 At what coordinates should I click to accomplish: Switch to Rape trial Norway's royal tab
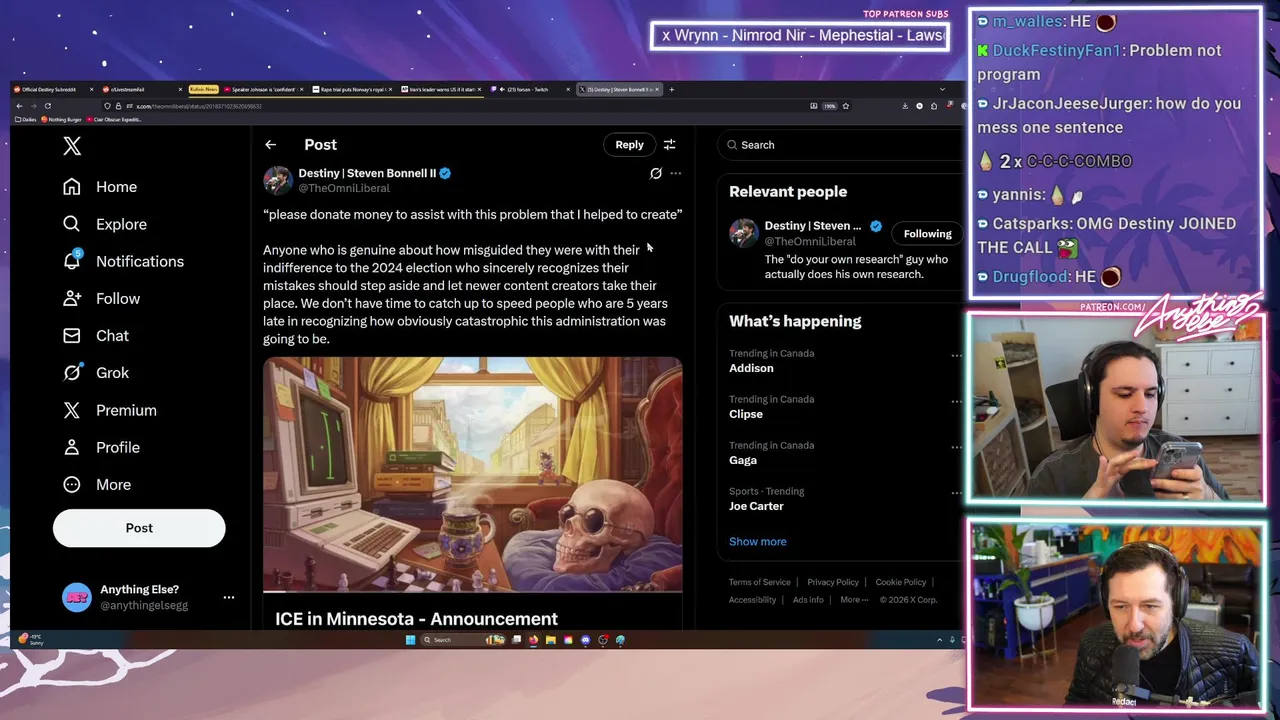350,89
